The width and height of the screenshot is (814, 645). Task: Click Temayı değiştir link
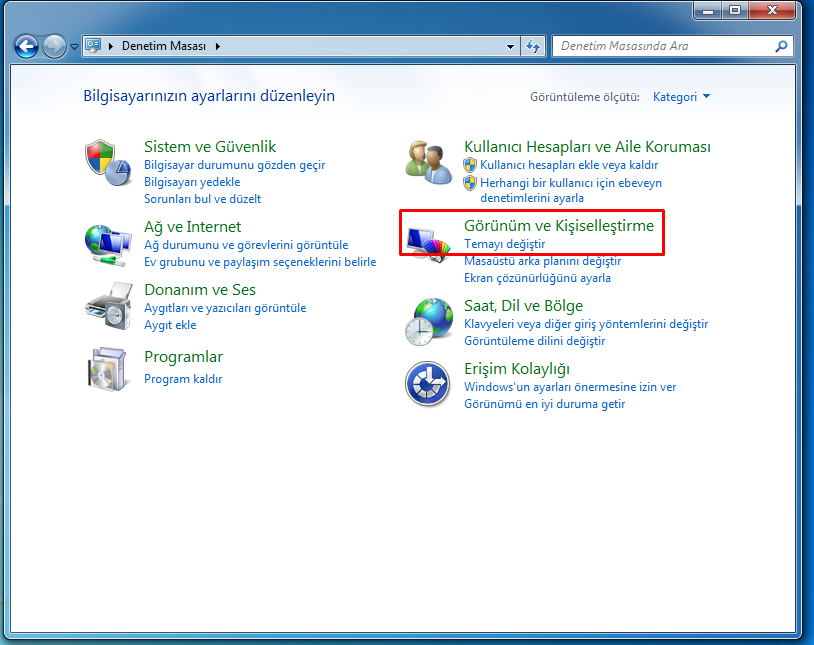point(505,244)
